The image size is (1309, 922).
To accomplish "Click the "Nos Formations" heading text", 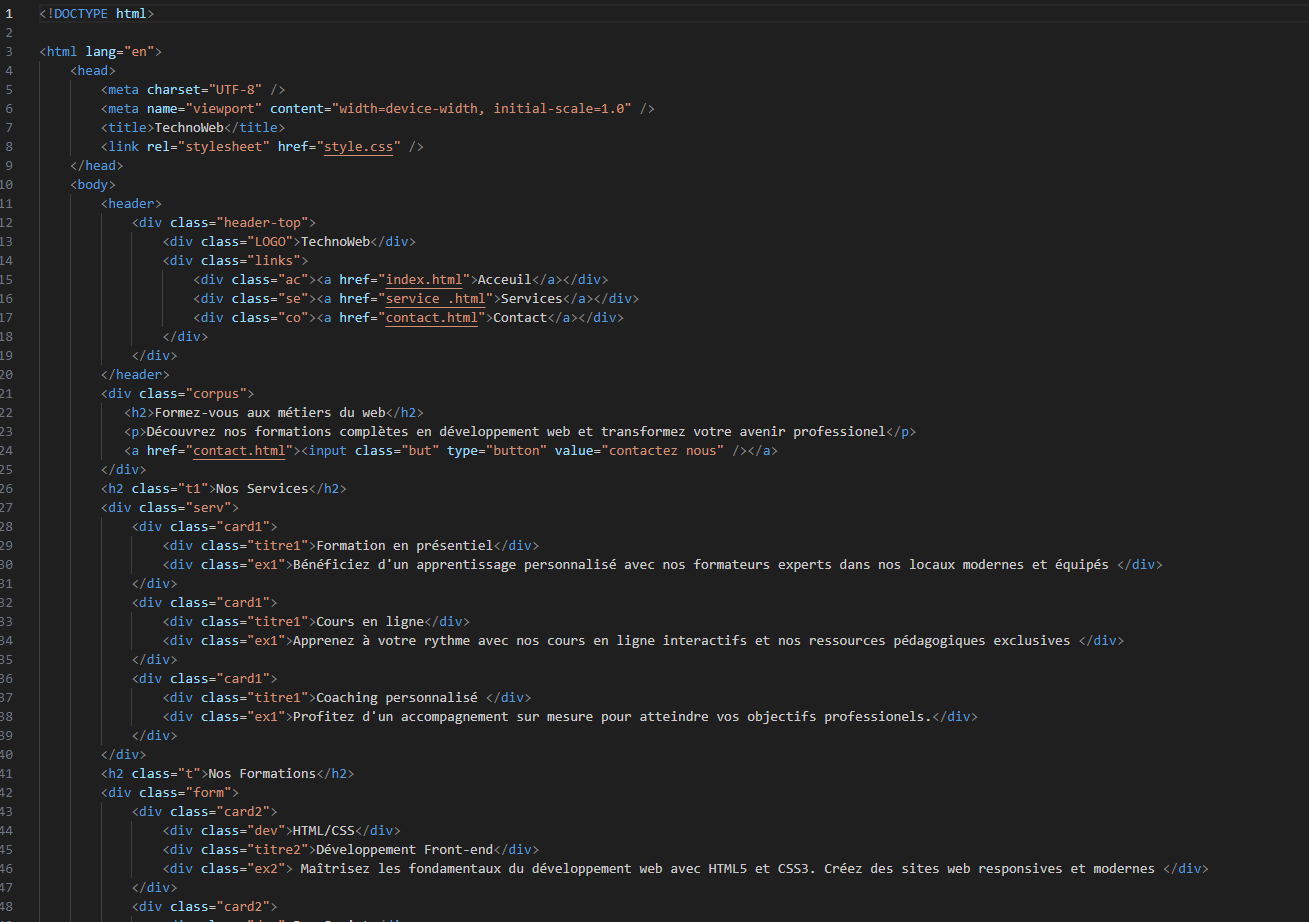I will click(263, 773).
